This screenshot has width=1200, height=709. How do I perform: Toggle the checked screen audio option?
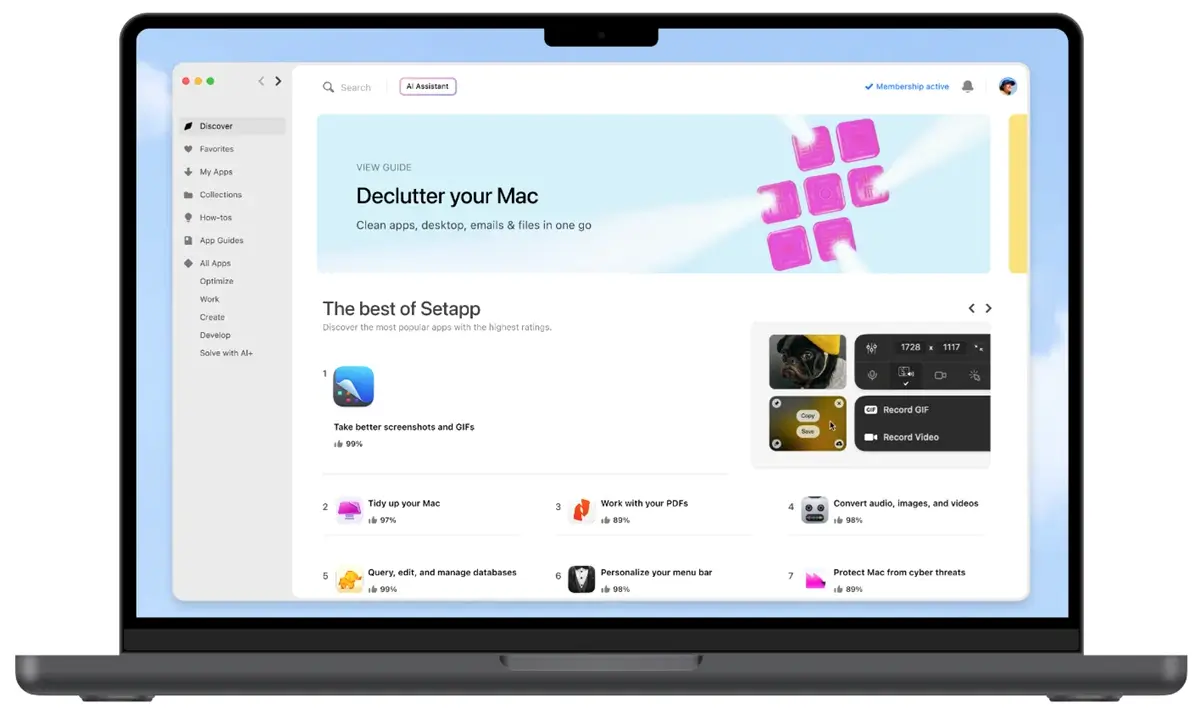906,375
